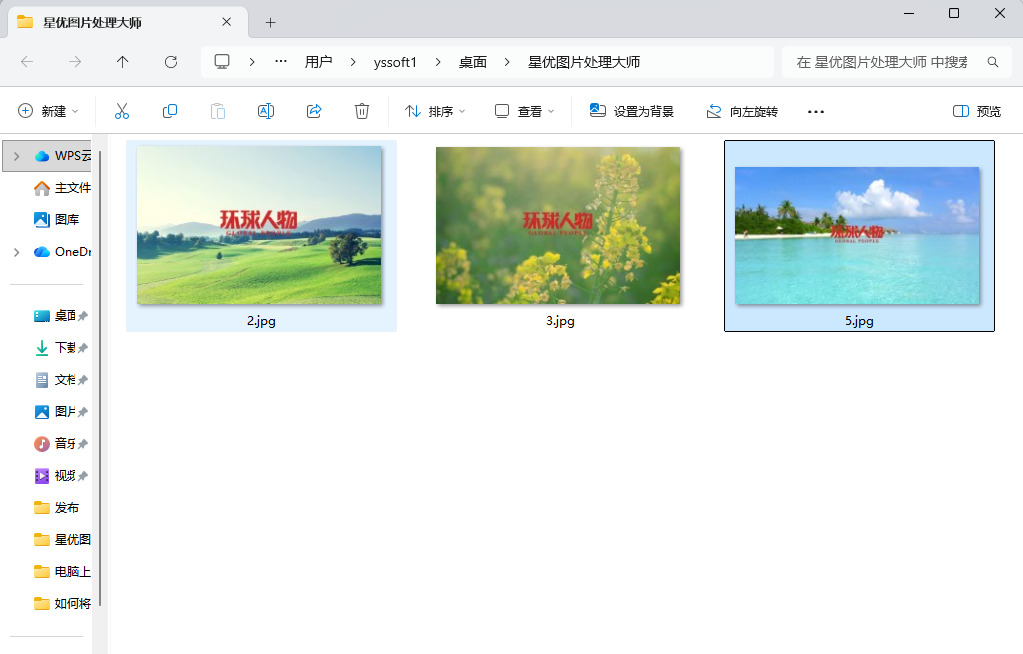Screen dimensions: 1023x654
Task: Expand the OneDrive tree node
Action: click(16, 252)
